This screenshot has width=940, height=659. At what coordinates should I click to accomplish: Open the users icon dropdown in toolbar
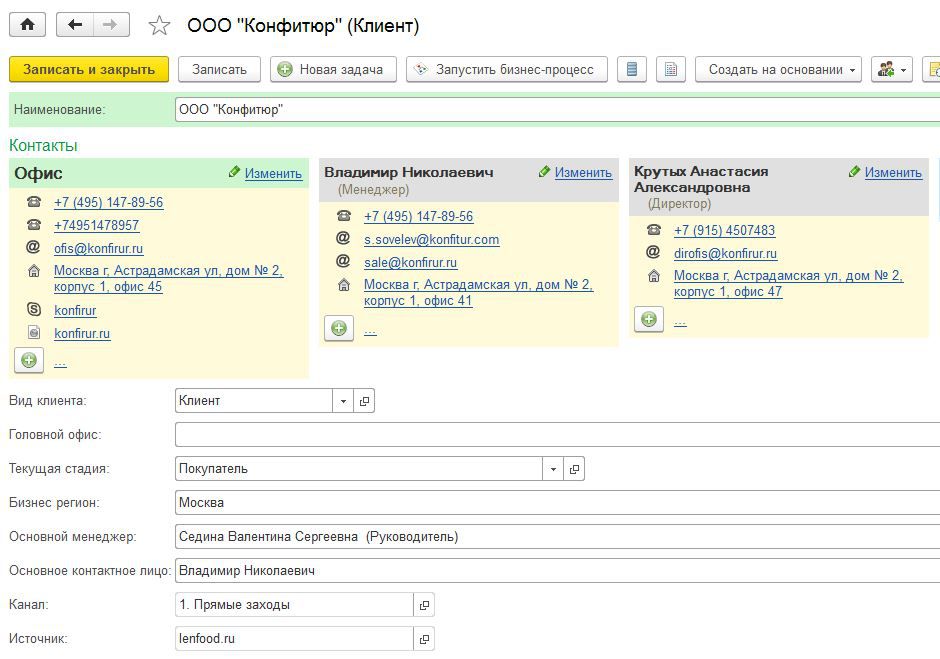pos(891,69)
